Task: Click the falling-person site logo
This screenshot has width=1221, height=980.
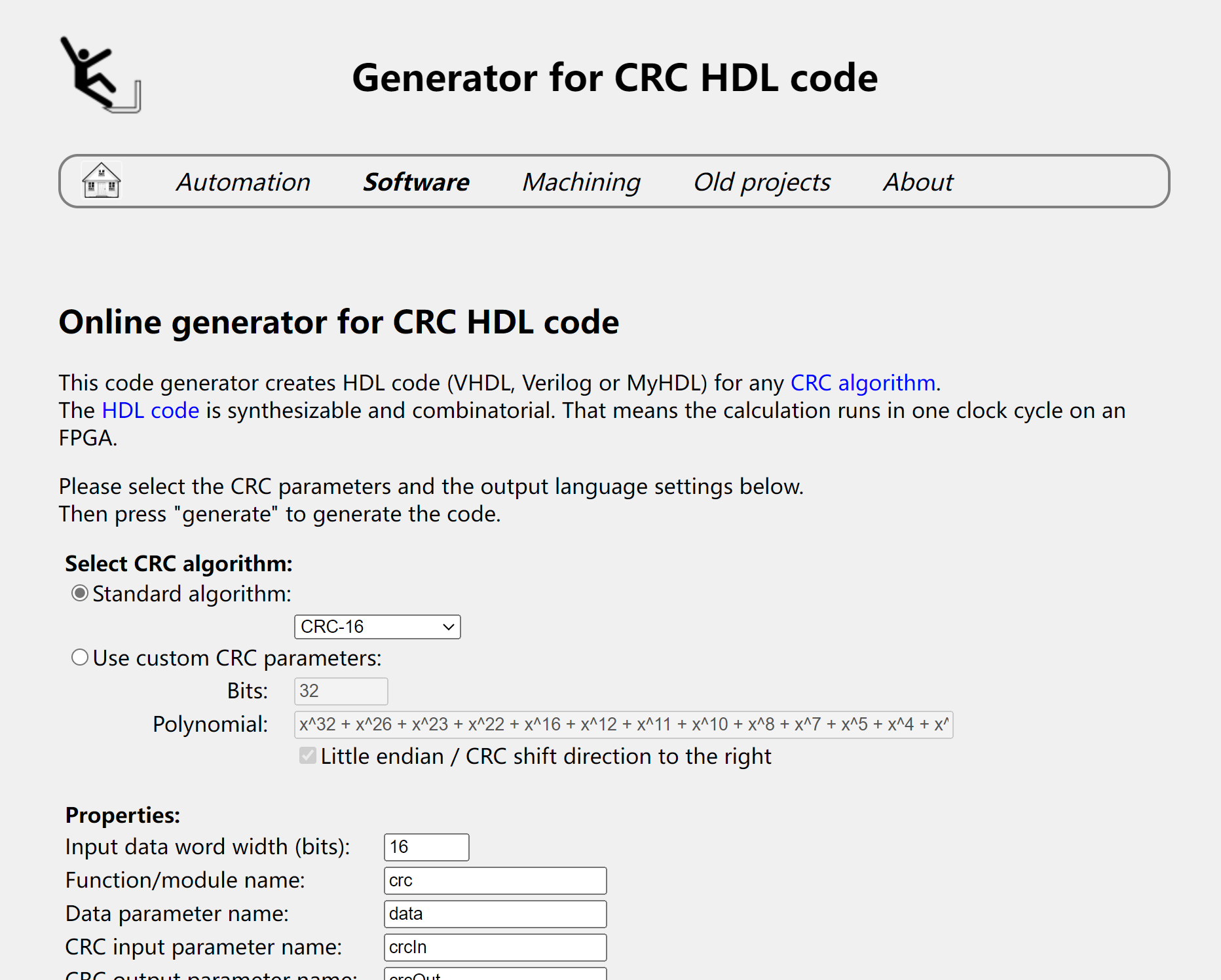Action: [x=101, y=75]
